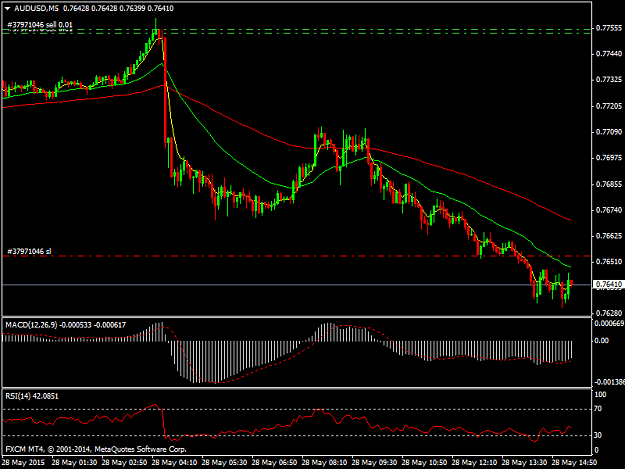Click the MACD value -0.000533
This screenshot has width=625, height=469.
(75, 325)
